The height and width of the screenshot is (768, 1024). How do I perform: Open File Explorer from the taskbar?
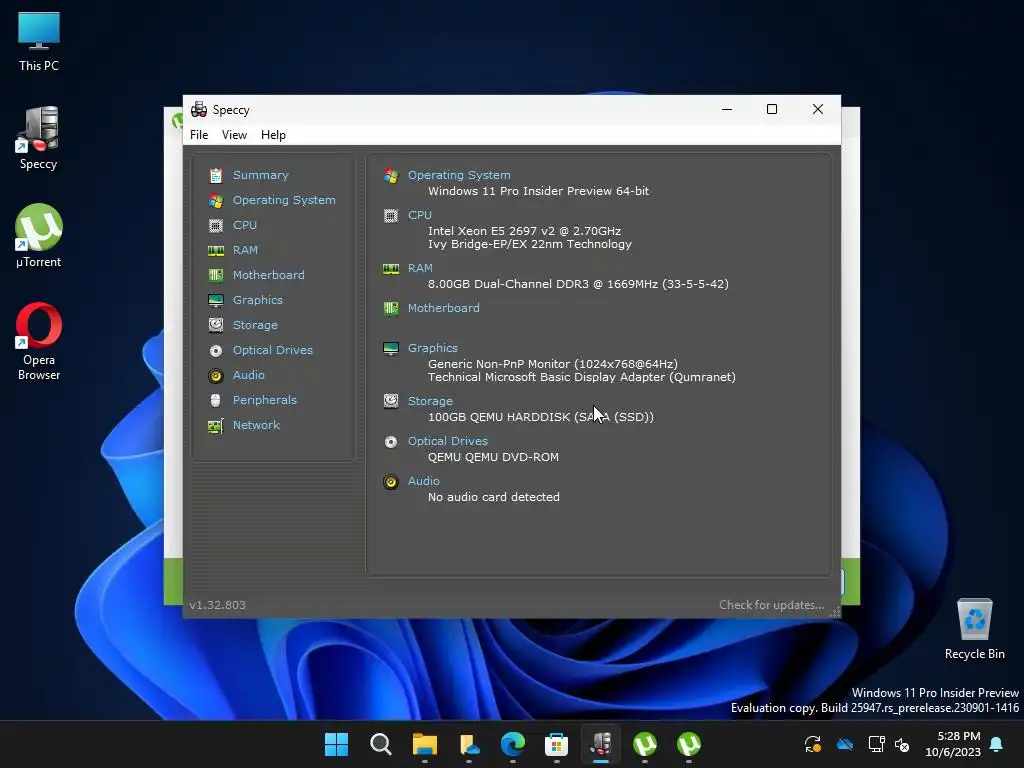click(424, 744)
